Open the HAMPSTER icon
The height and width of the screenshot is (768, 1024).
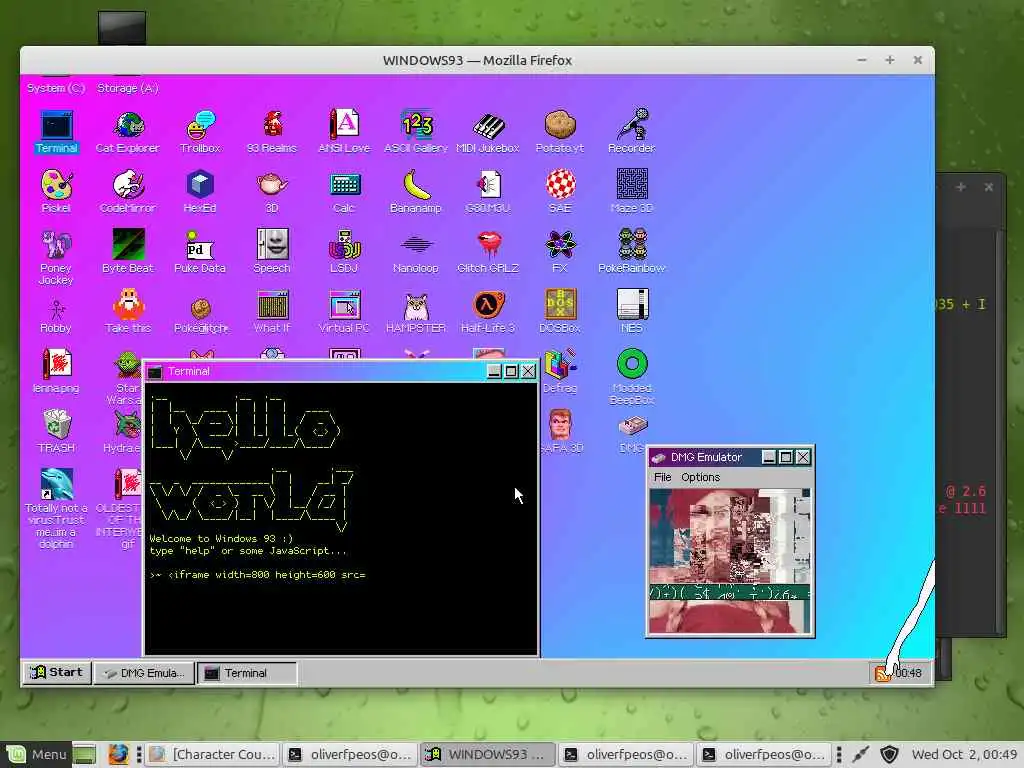click(x=416, y=312)
